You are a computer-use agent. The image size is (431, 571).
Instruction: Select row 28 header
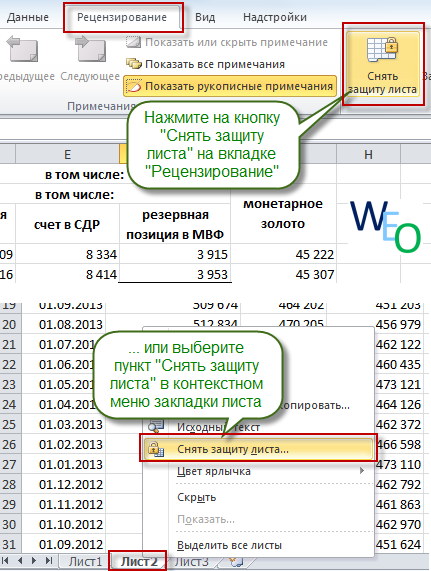point(10,484)
